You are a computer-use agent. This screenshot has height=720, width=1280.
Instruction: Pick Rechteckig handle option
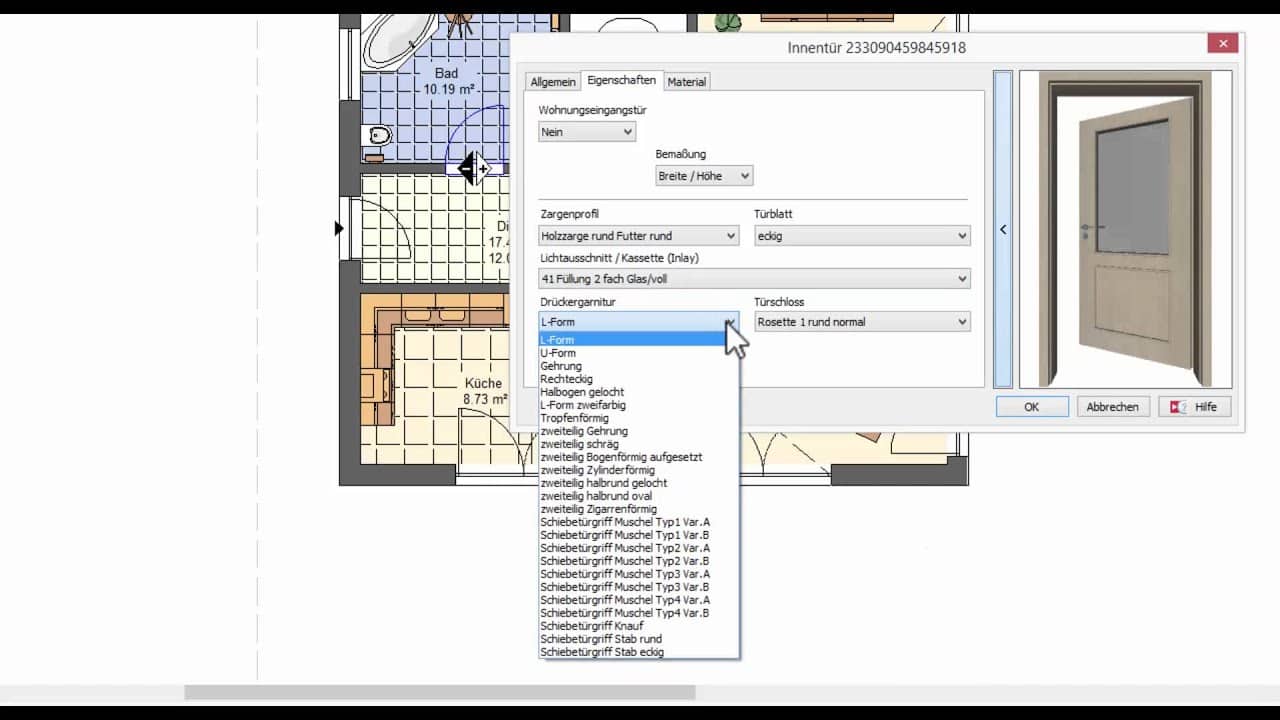tap(638, 379)
